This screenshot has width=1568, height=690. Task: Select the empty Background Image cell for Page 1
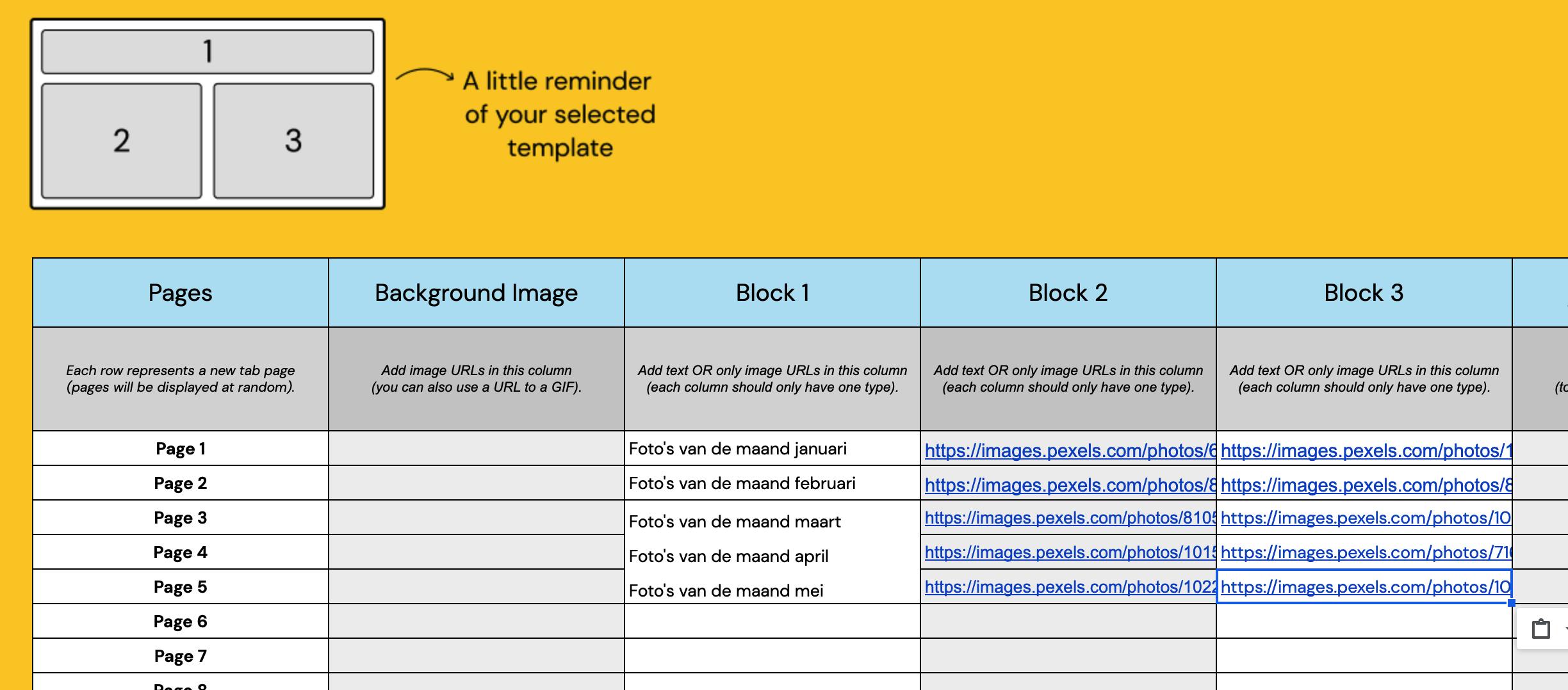click(476, 449)
